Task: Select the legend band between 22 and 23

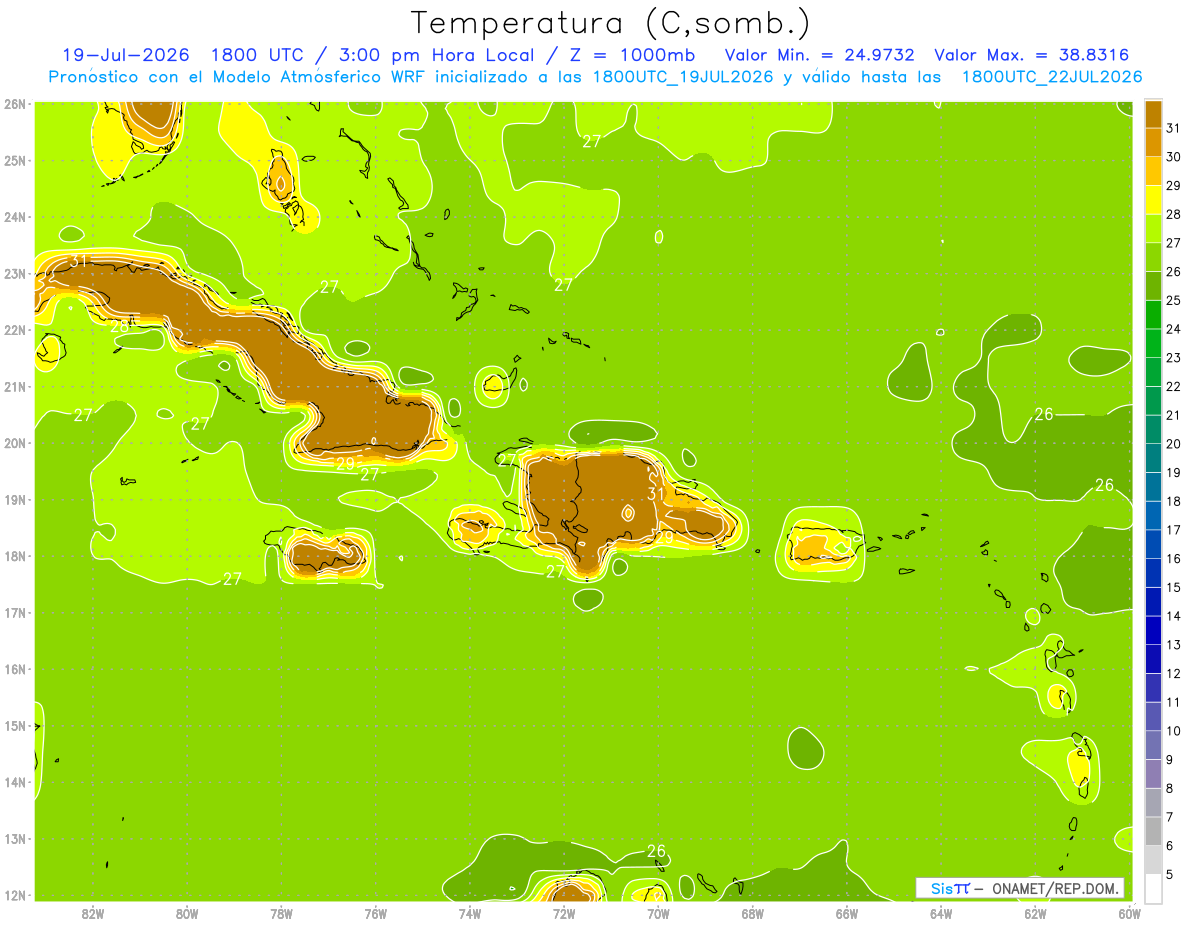Action: click(1154, 372)
